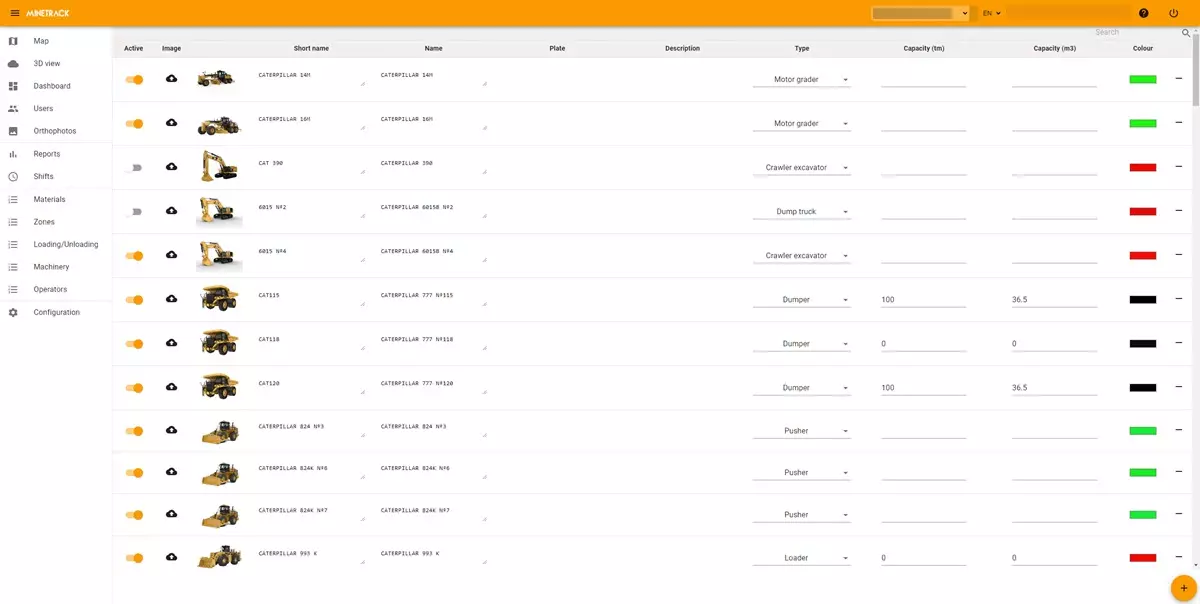Open the EN language selector
1200x604 pixels.
tap(991, 13)
